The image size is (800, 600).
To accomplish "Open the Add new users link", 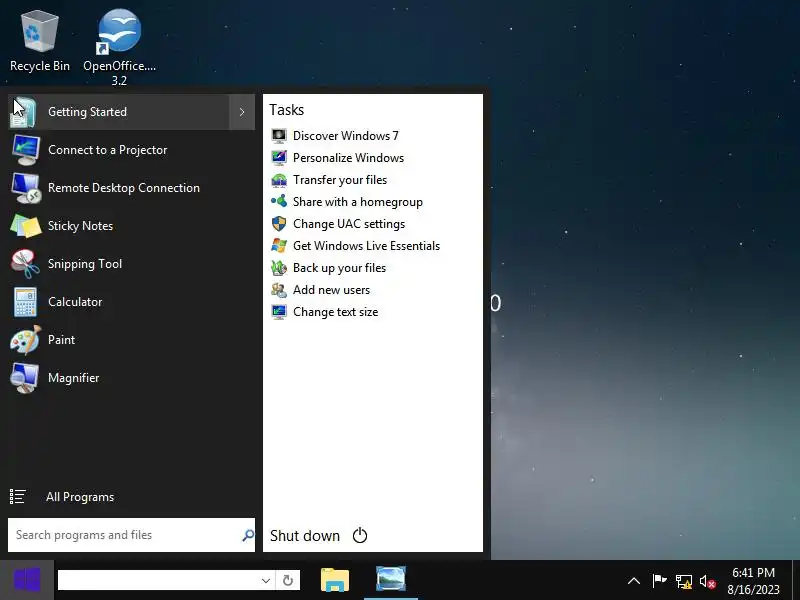I will click(x=331, y=290).
